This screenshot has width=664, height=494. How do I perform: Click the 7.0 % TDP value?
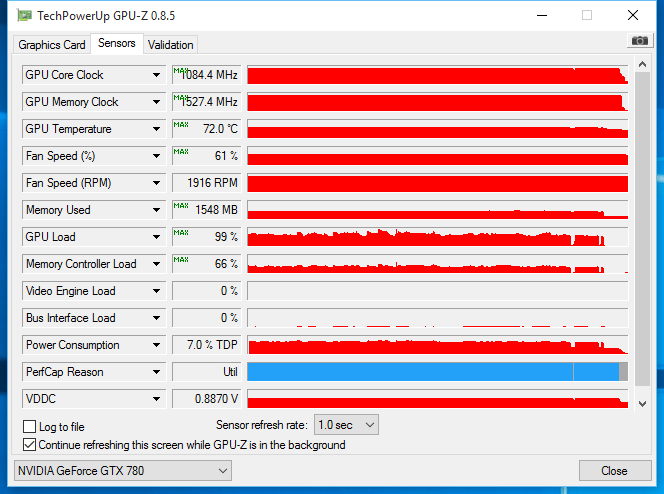point(207,345)
